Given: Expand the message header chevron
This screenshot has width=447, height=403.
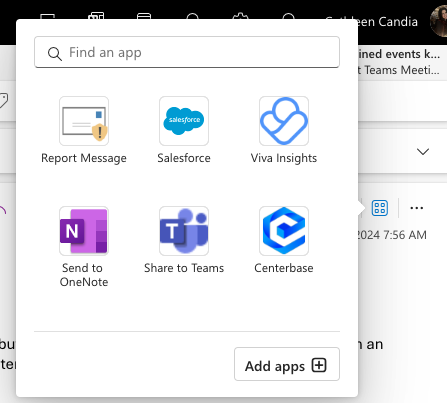Looking at the screenshot, I should 423,152.
